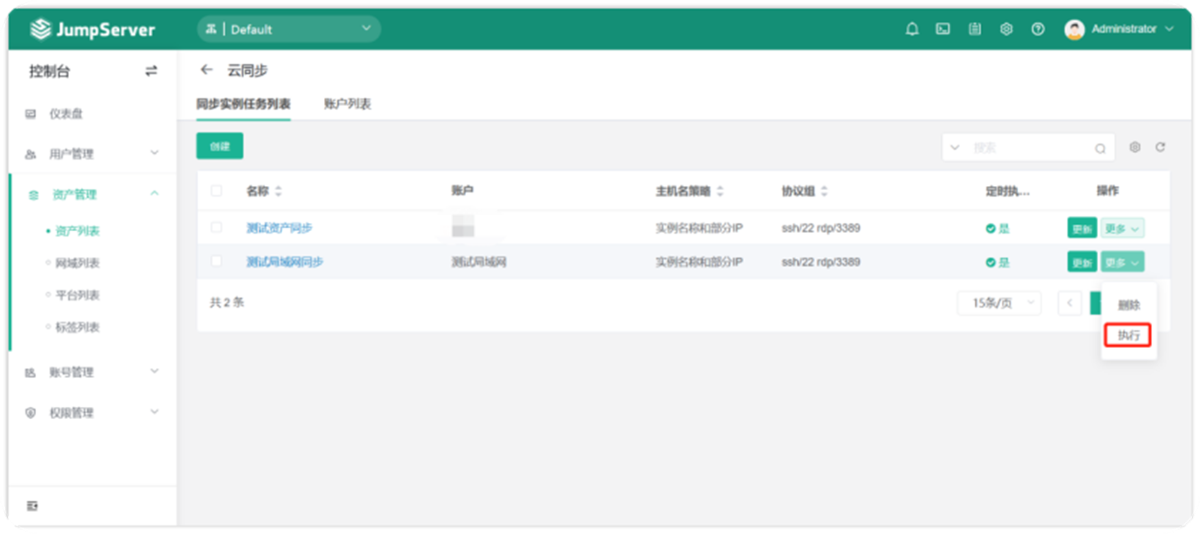This screenshot has width=1200, height=534.
Task: Open 更多 dropdown for 测试局域网同步
Action: pyautogui.click(x=1123, y=262)
